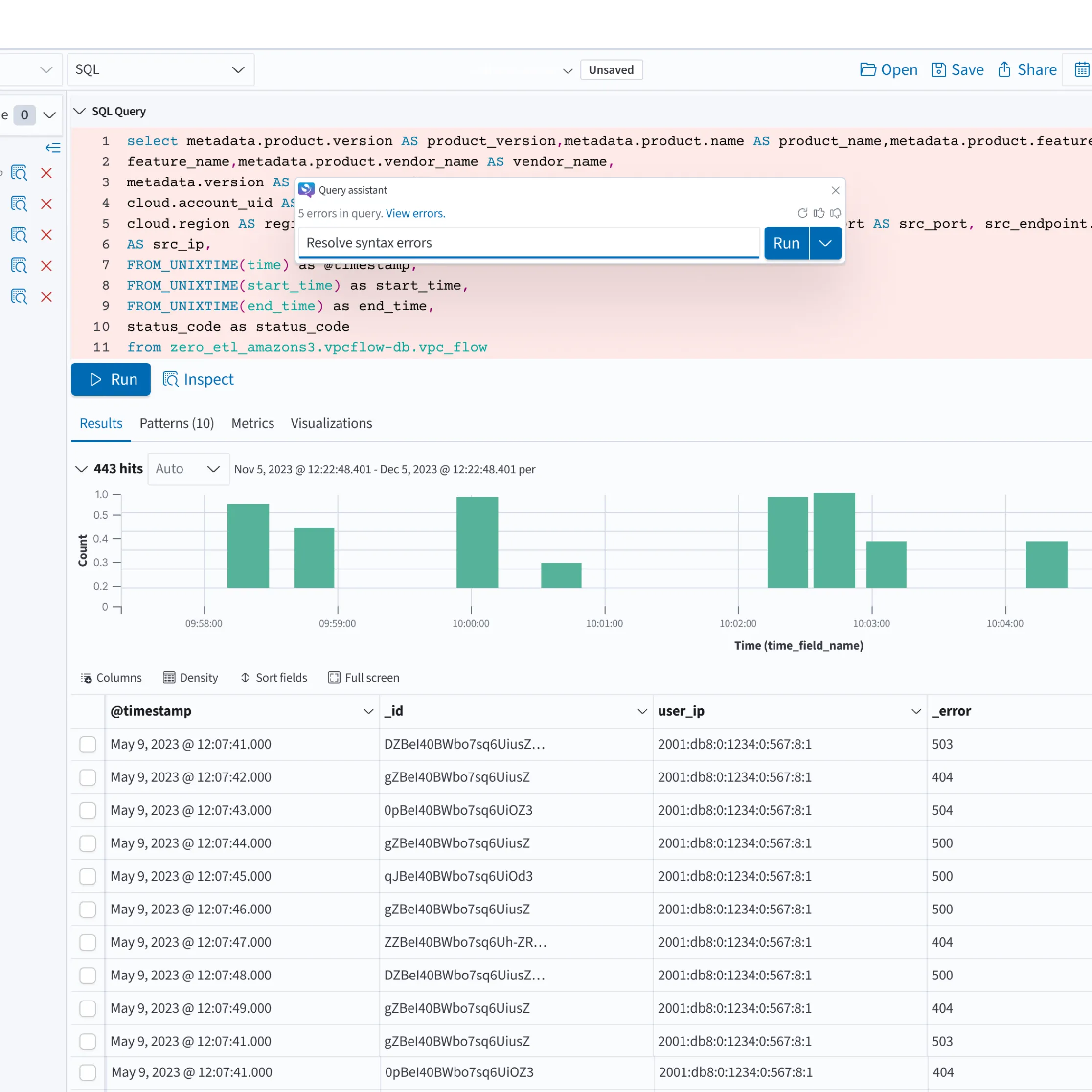Open the user_ip column menu
1092x1092 pixels.
916,711
